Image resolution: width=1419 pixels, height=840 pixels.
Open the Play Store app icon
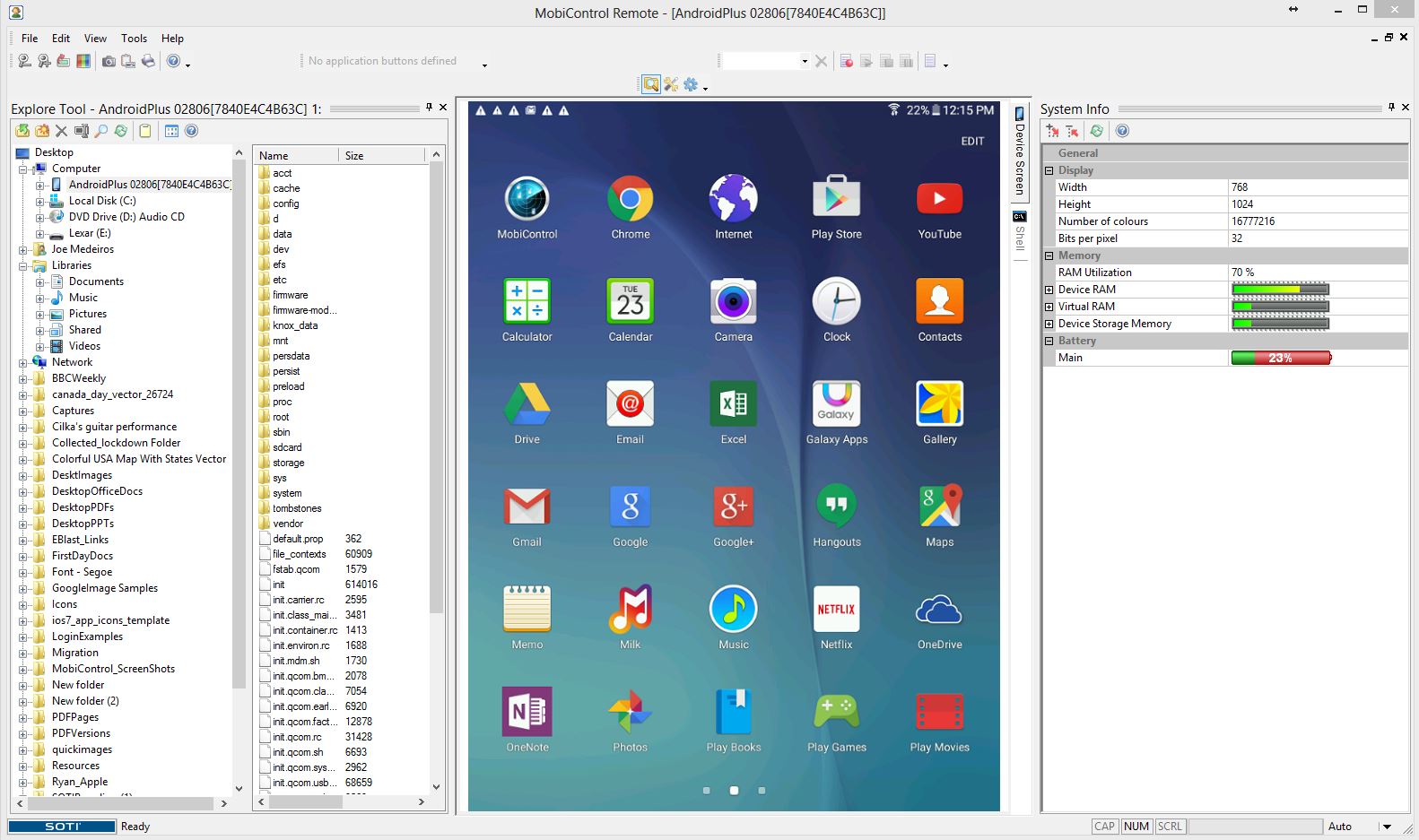(837, 208)
